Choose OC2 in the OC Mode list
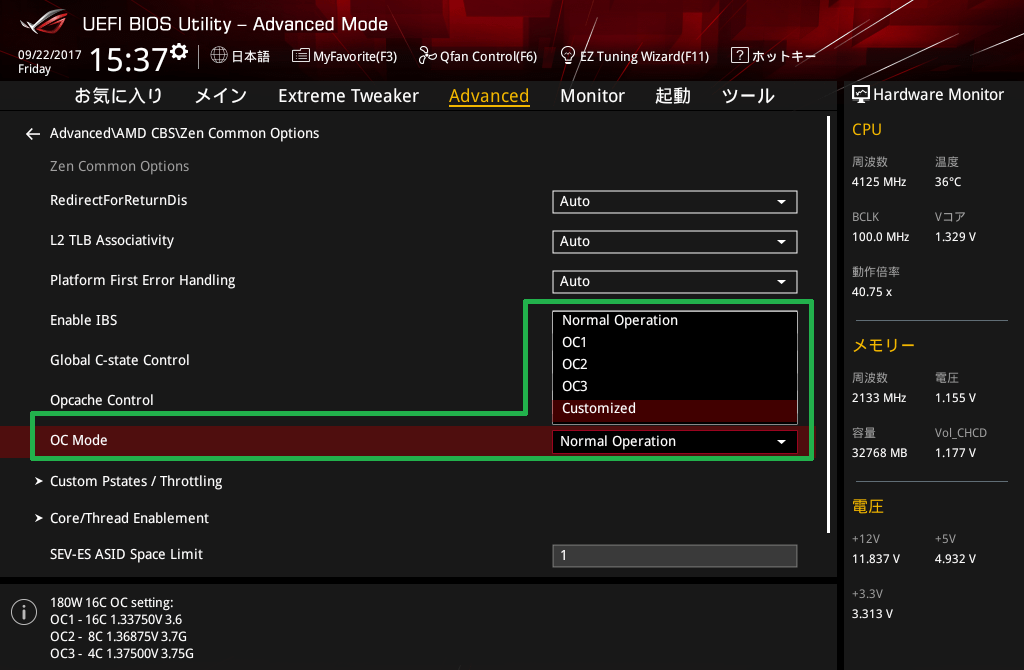This screenshot has width=1024, height=670. (x=675, y=364)
